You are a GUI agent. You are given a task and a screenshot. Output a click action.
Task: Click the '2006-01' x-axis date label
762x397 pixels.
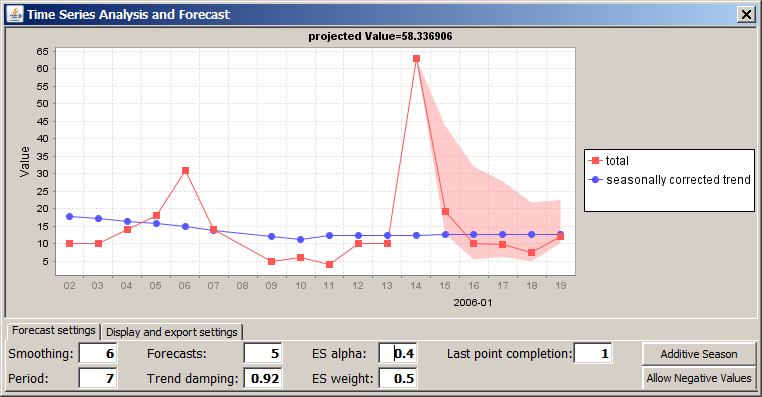(x=473, y=303)
